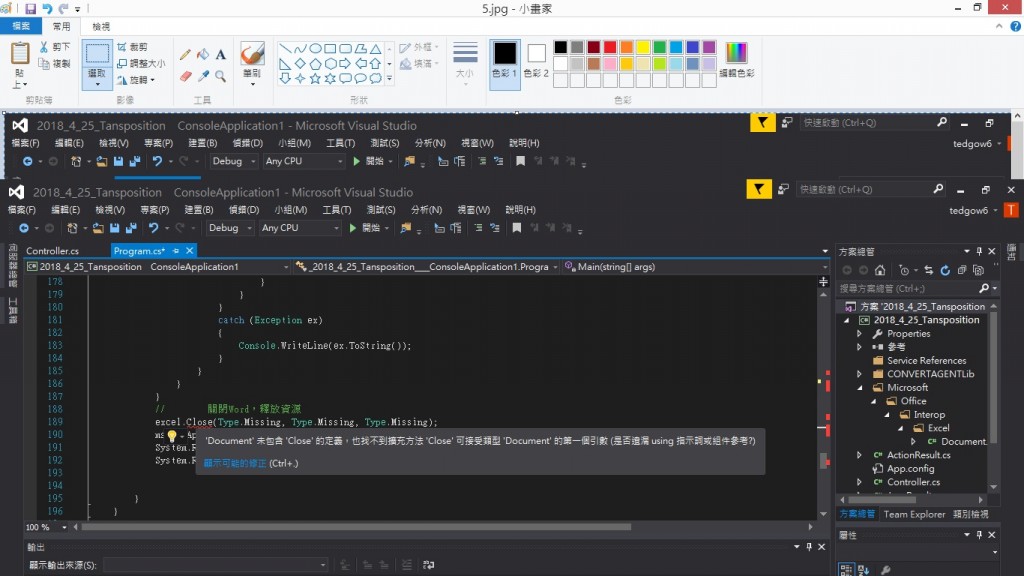Collapse the Paint ribbon with the chevron
1024x576 pixels.
999,26
